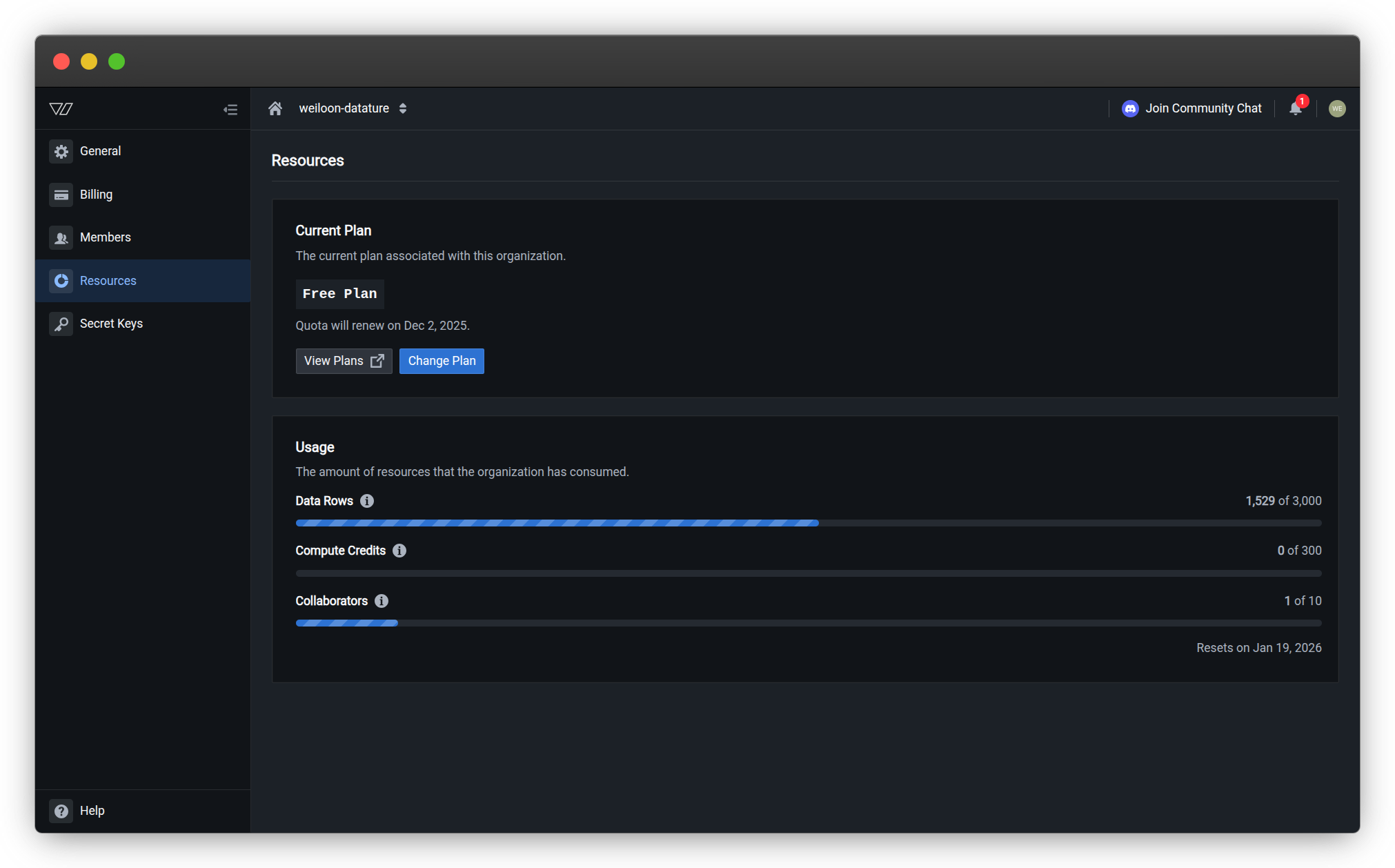Go to the Members page
The height and width of the screenshot is (868, 1395).
pyautogui.click(x=105, y=237)
